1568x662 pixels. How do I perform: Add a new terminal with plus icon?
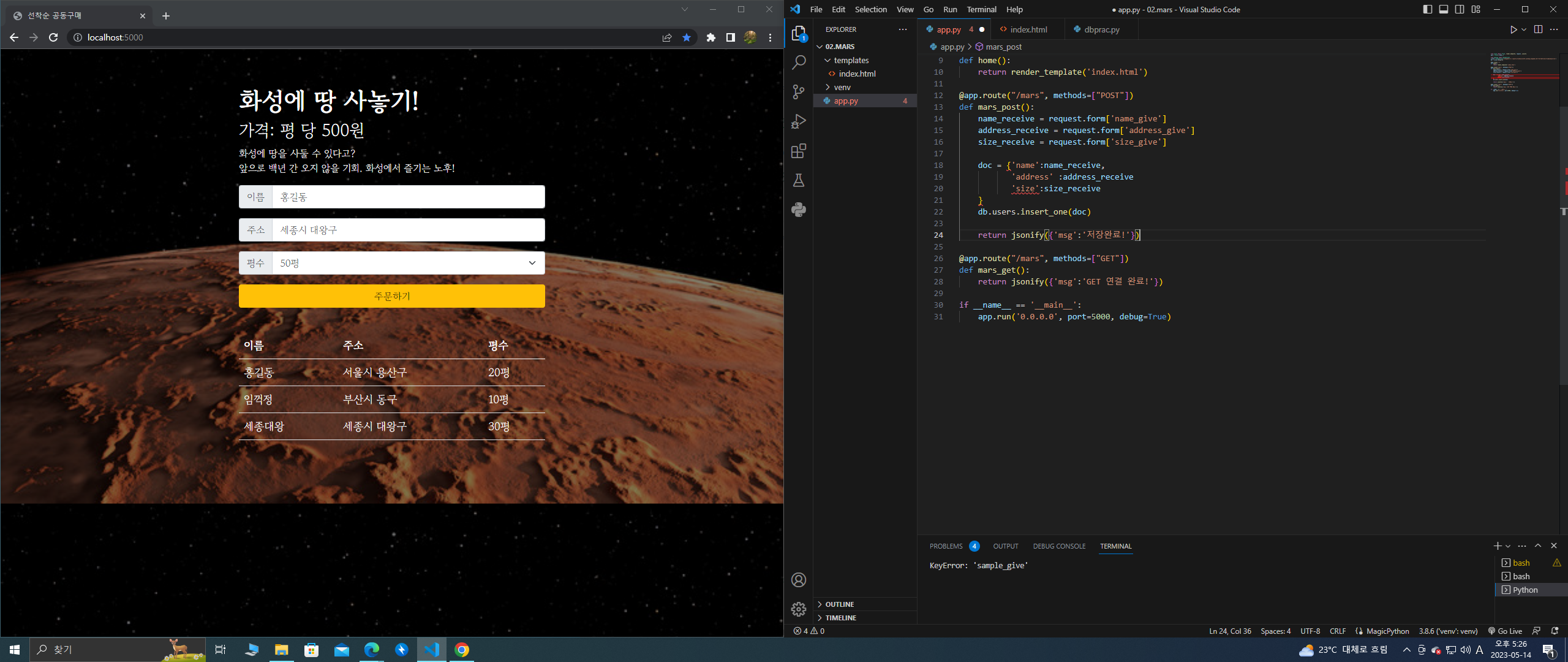[1497, 546]
